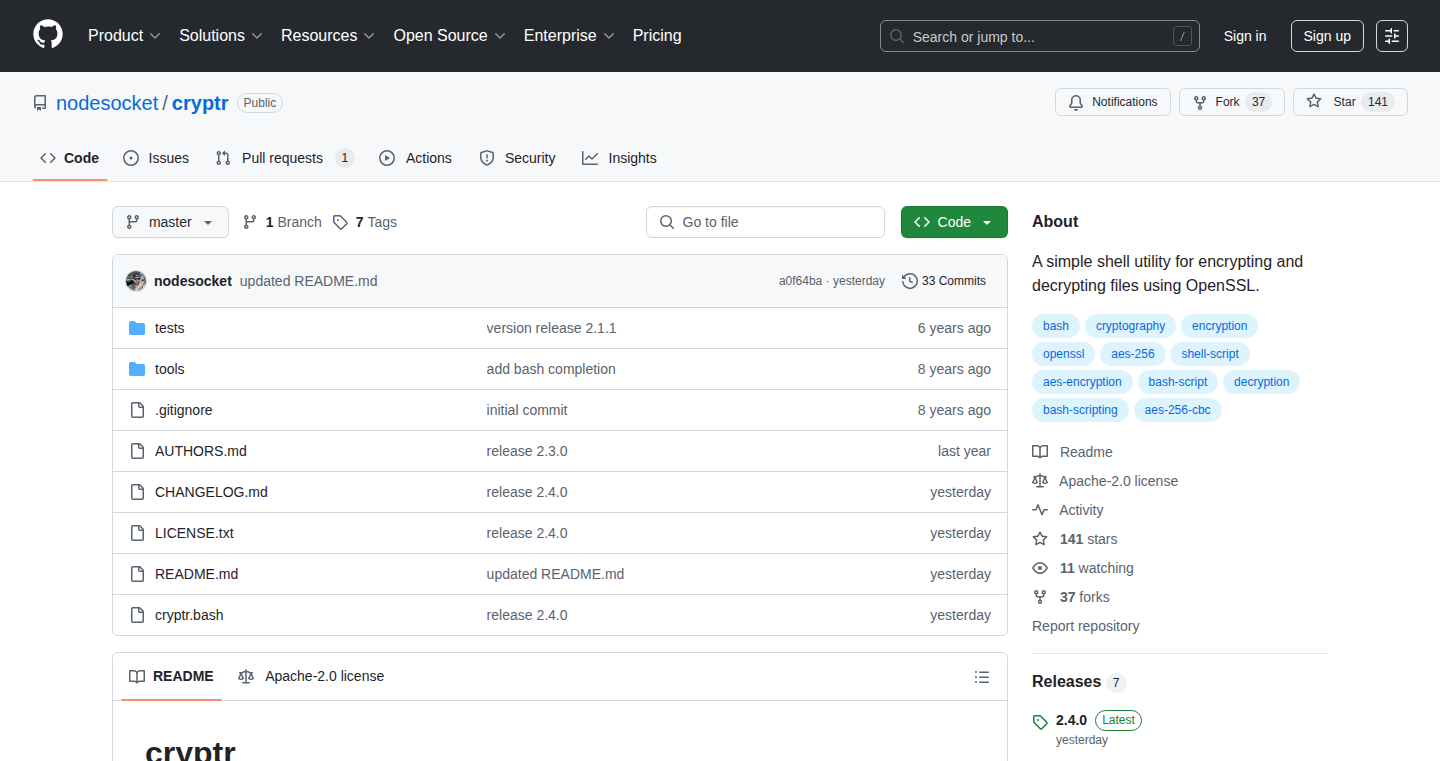Expand the Open Source menu
The image size is (1440, 761).
coord(450,36)
